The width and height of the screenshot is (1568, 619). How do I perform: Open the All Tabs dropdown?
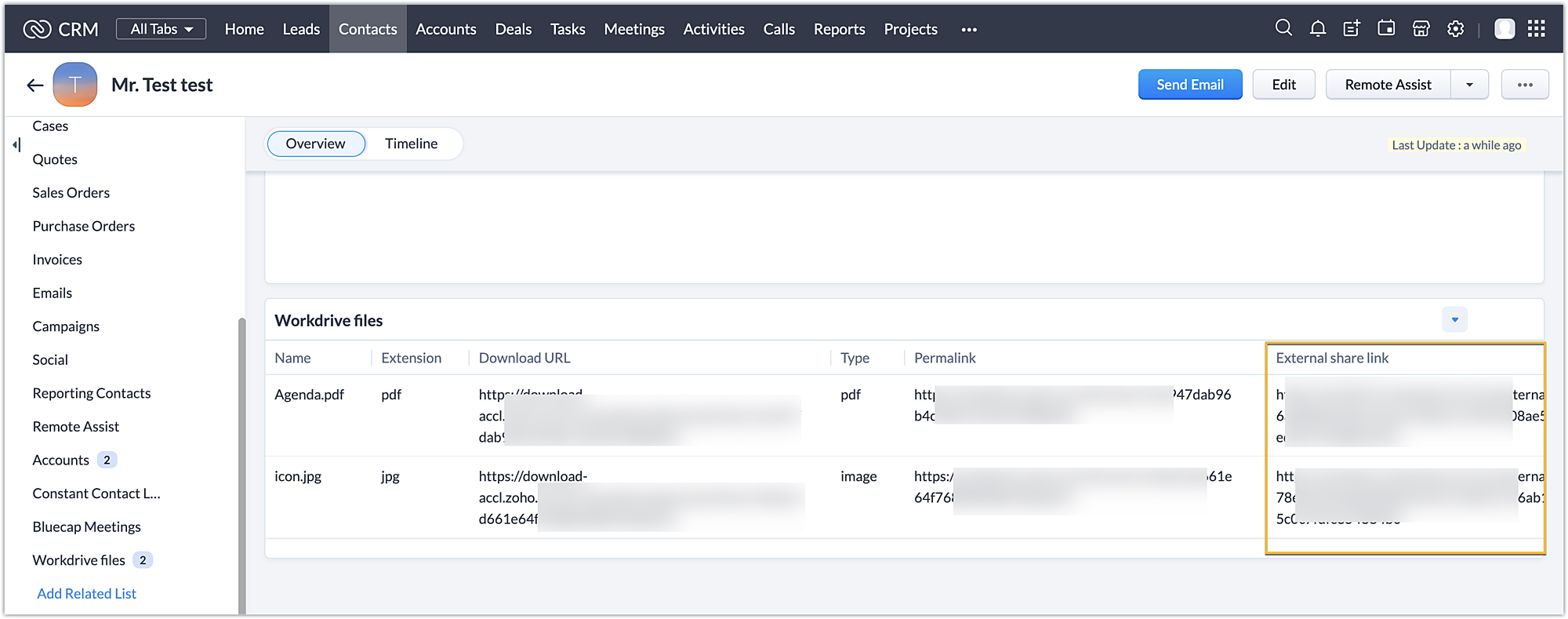161,29
